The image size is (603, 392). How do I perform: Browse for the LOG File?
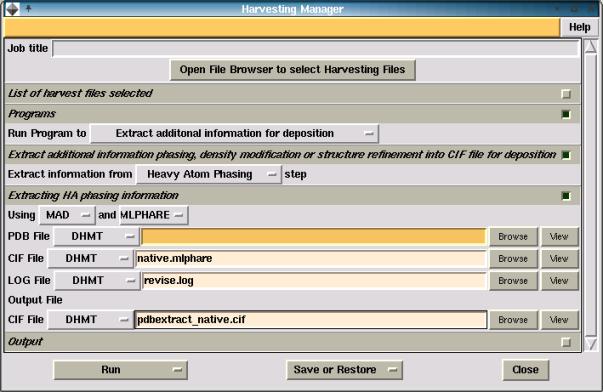513,281
